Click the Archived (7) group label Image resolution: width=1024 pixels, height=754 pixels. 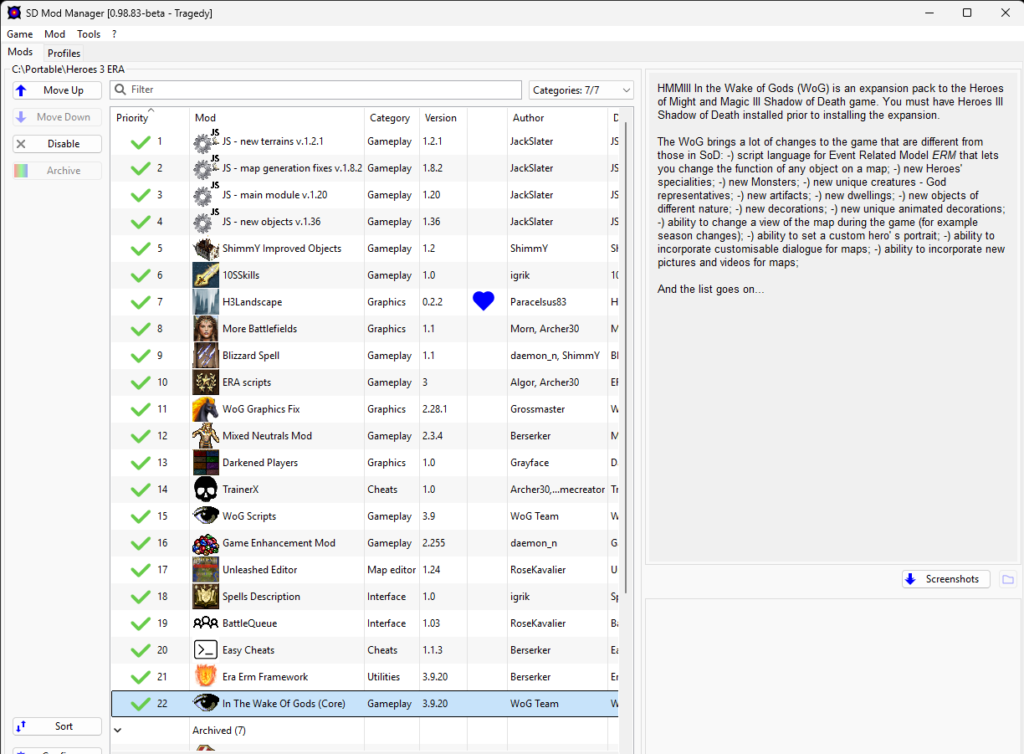tap(219, 730)
